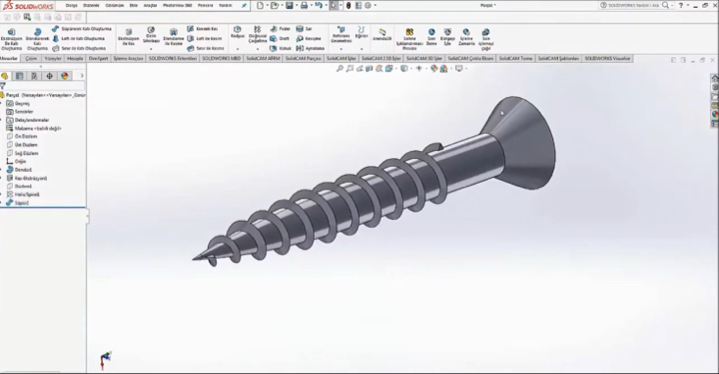Click the New document icon
Viewport: 719px width, 374px height.
pos(260,6)
